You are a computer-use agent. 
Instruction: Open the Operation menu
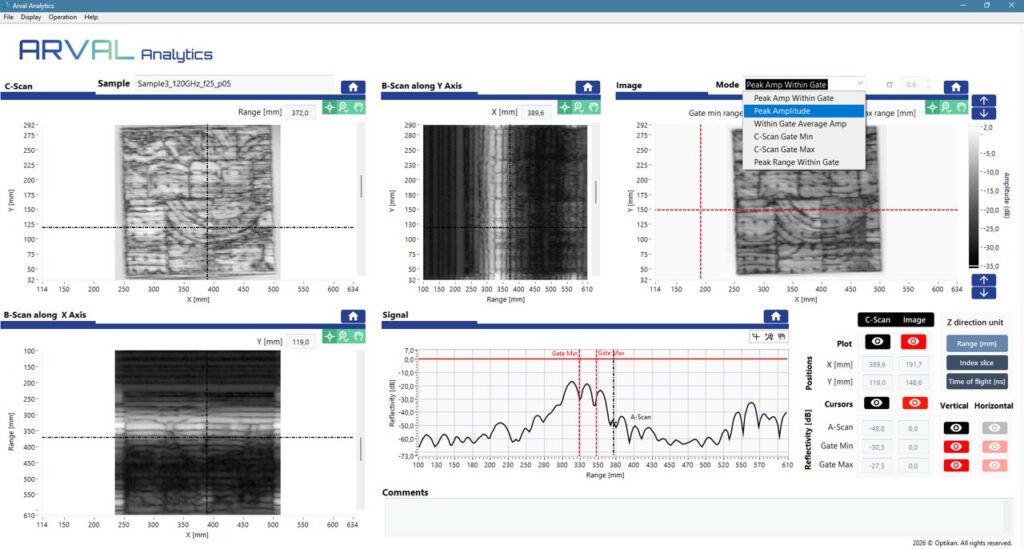(x=63, y=17)
